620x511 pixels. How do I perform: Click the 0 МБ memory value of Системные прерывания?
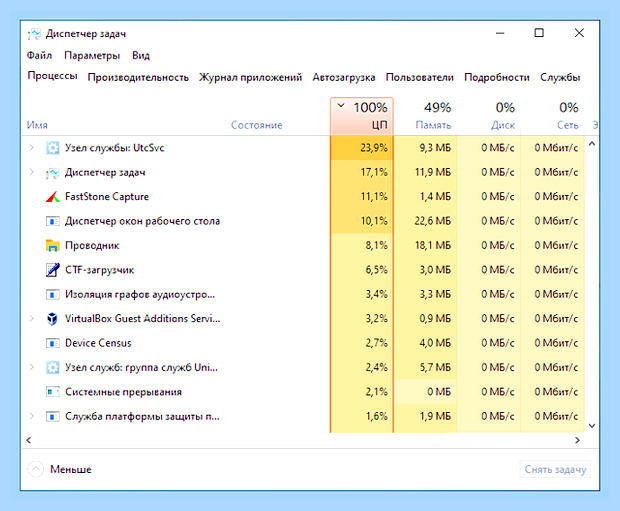(x=439, y=392)
